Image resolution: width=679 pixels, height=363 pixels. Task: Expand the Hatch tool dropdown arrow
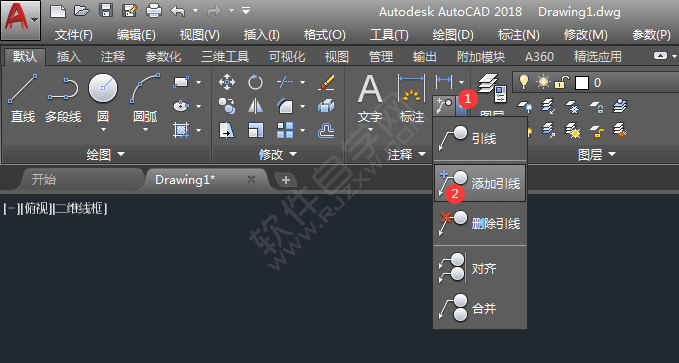coord(198,130)
